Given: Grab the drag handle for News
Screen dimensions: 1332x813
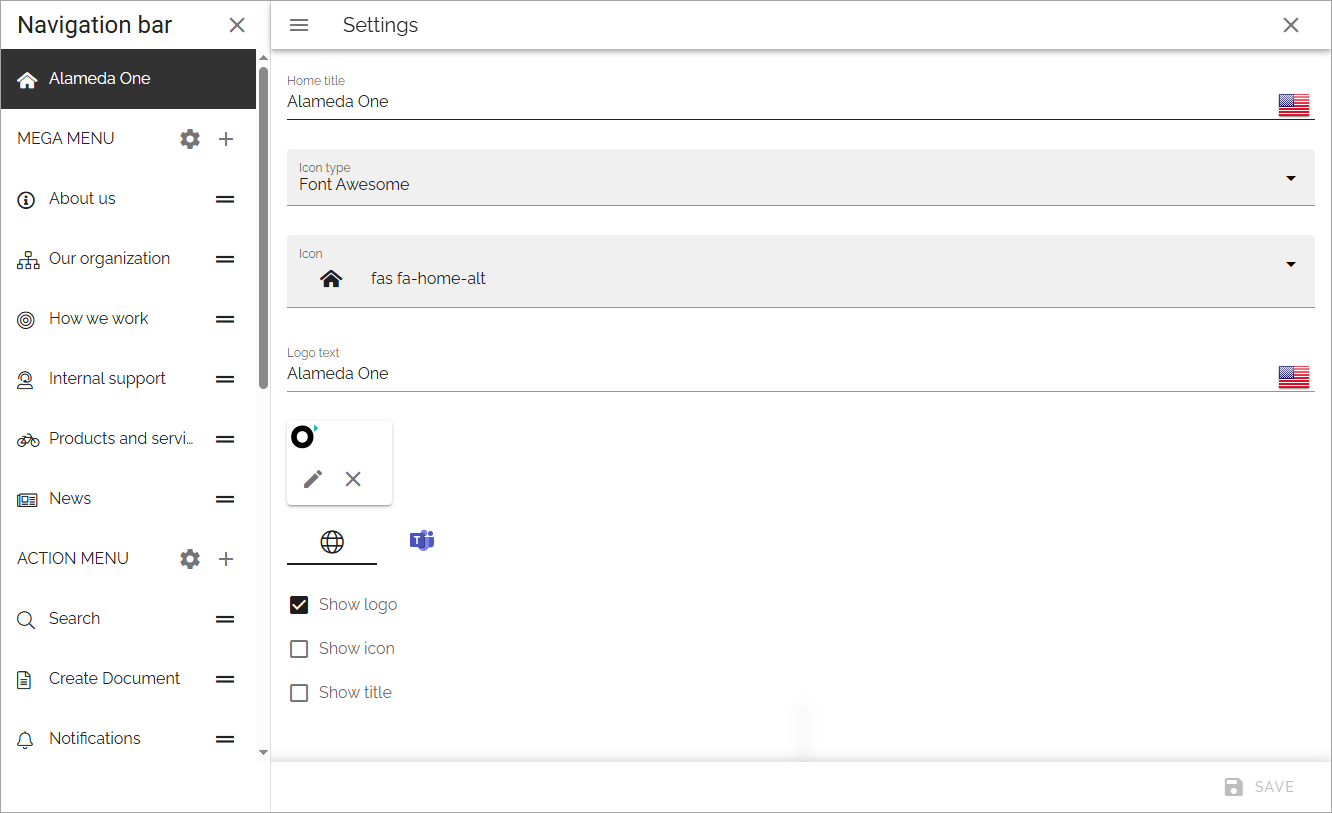Looking at the screenshot, I should click(225, 499).
